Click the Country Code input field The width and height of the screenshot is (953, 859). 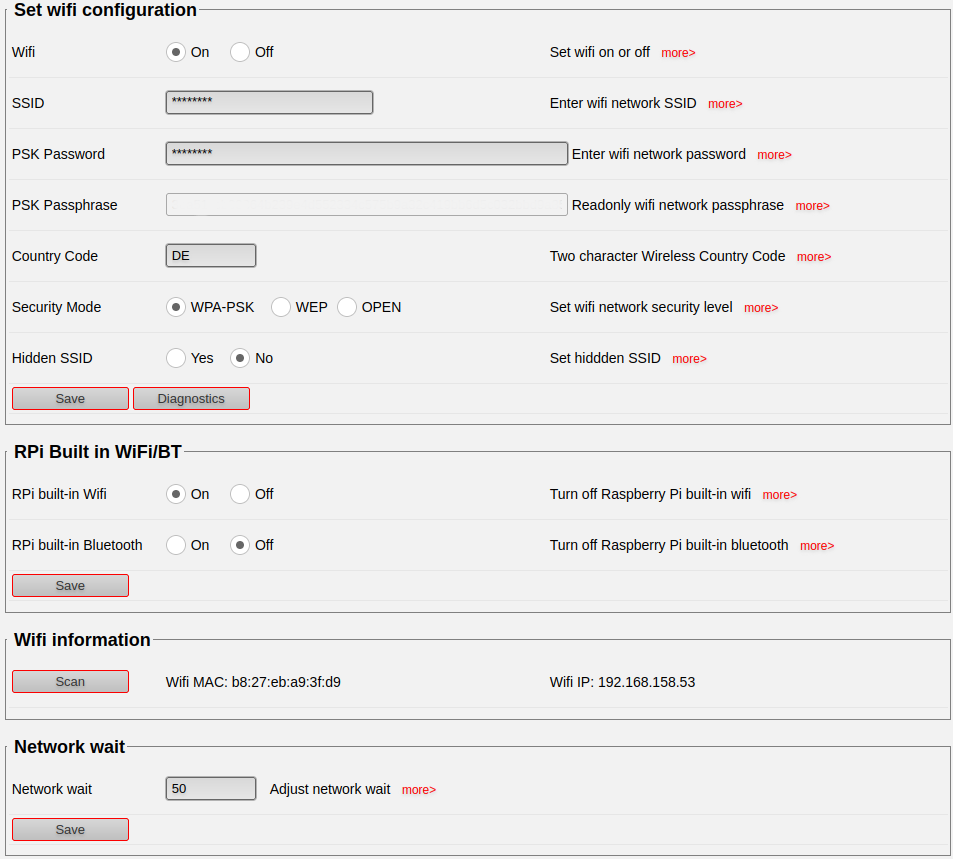pyautogui.click(x=210, y=255)
